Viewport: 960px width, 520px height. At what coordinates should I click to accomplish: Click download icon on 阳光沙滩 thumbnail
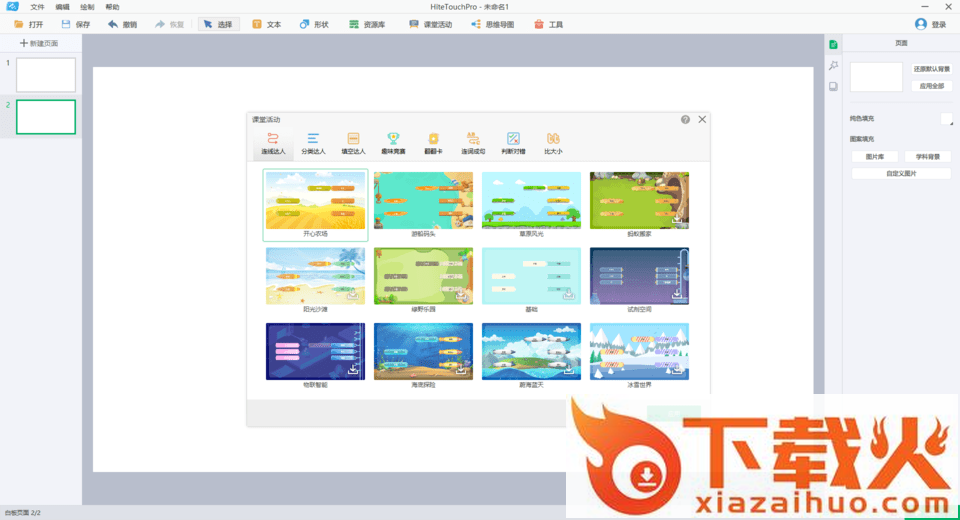click(353, 295)
